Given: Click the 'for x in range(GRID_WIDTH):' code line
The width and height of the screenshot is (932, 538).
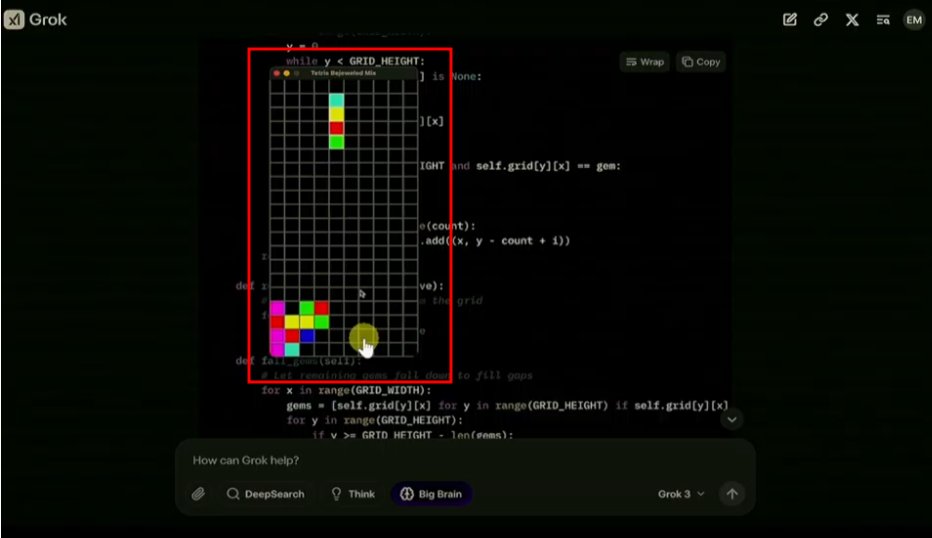Looking at the screenshot, I should pos(346,391).
